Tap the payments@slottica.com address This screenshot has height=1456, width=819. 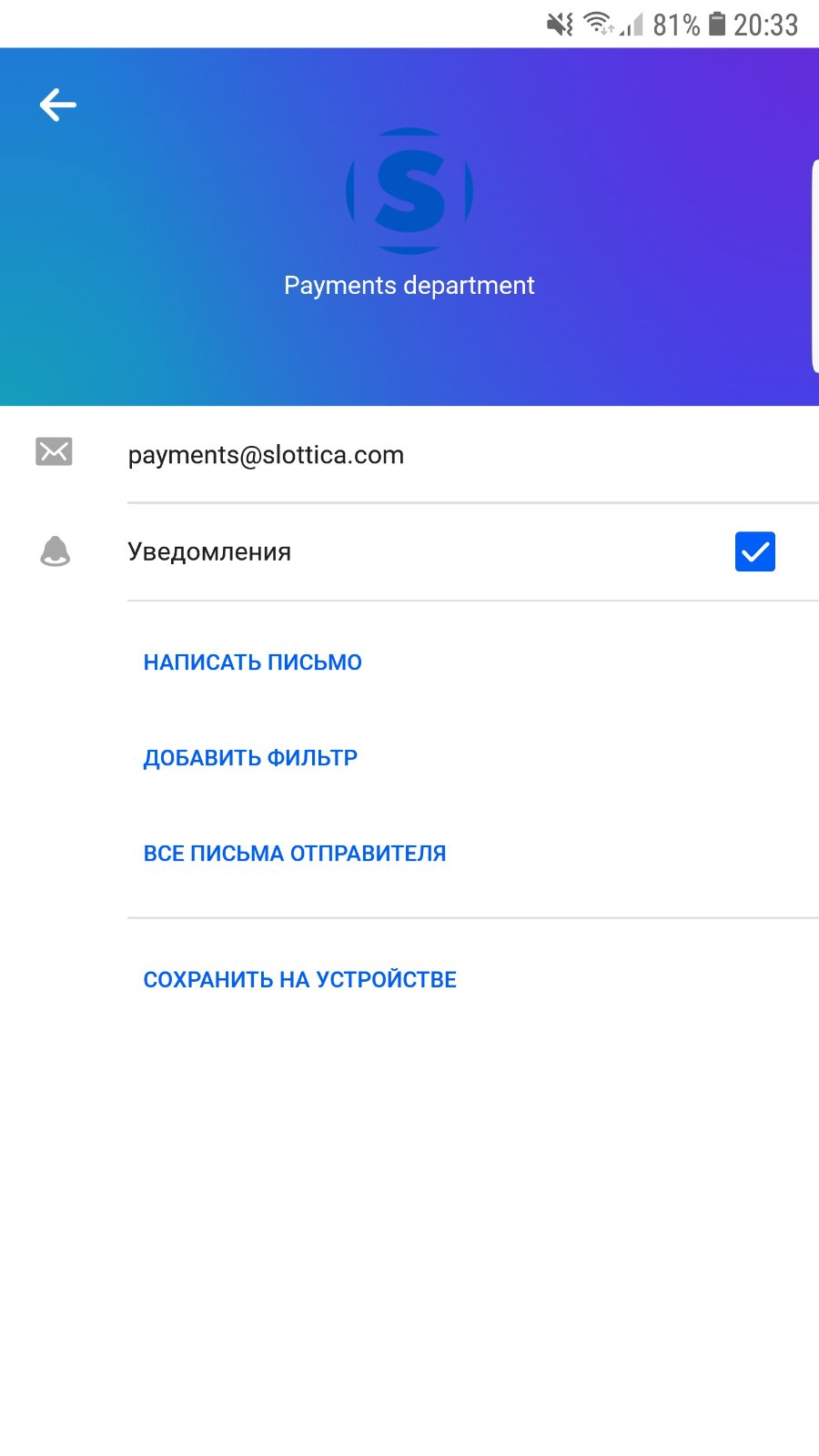click(x=266, y=455)
